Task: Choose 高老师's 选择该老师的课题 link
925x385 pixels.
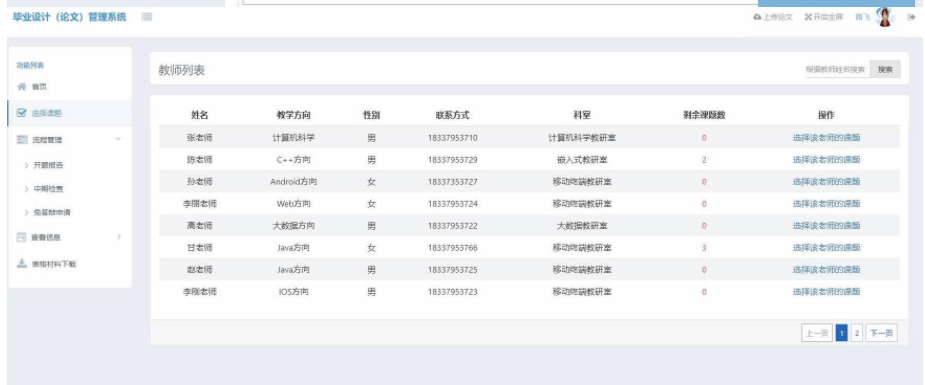Action: 826,226
